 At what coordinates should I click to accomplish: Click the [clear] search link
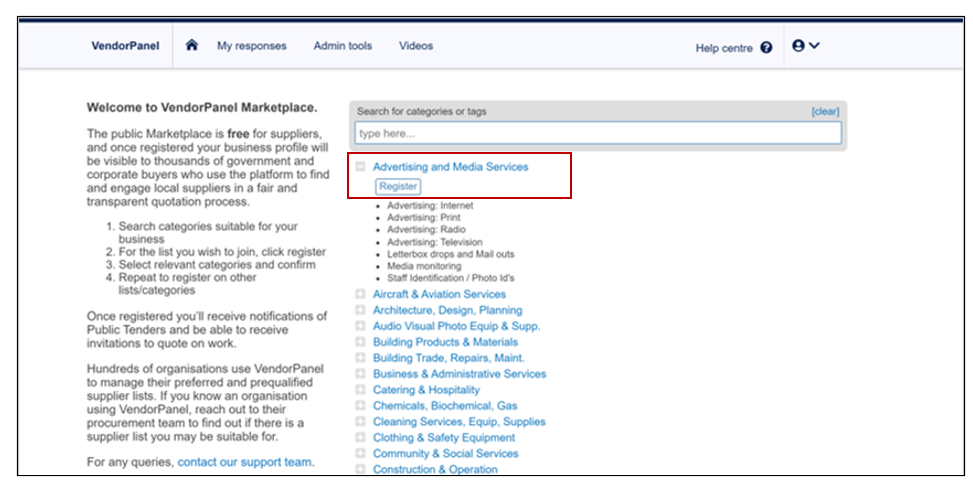tap(825, 112)
